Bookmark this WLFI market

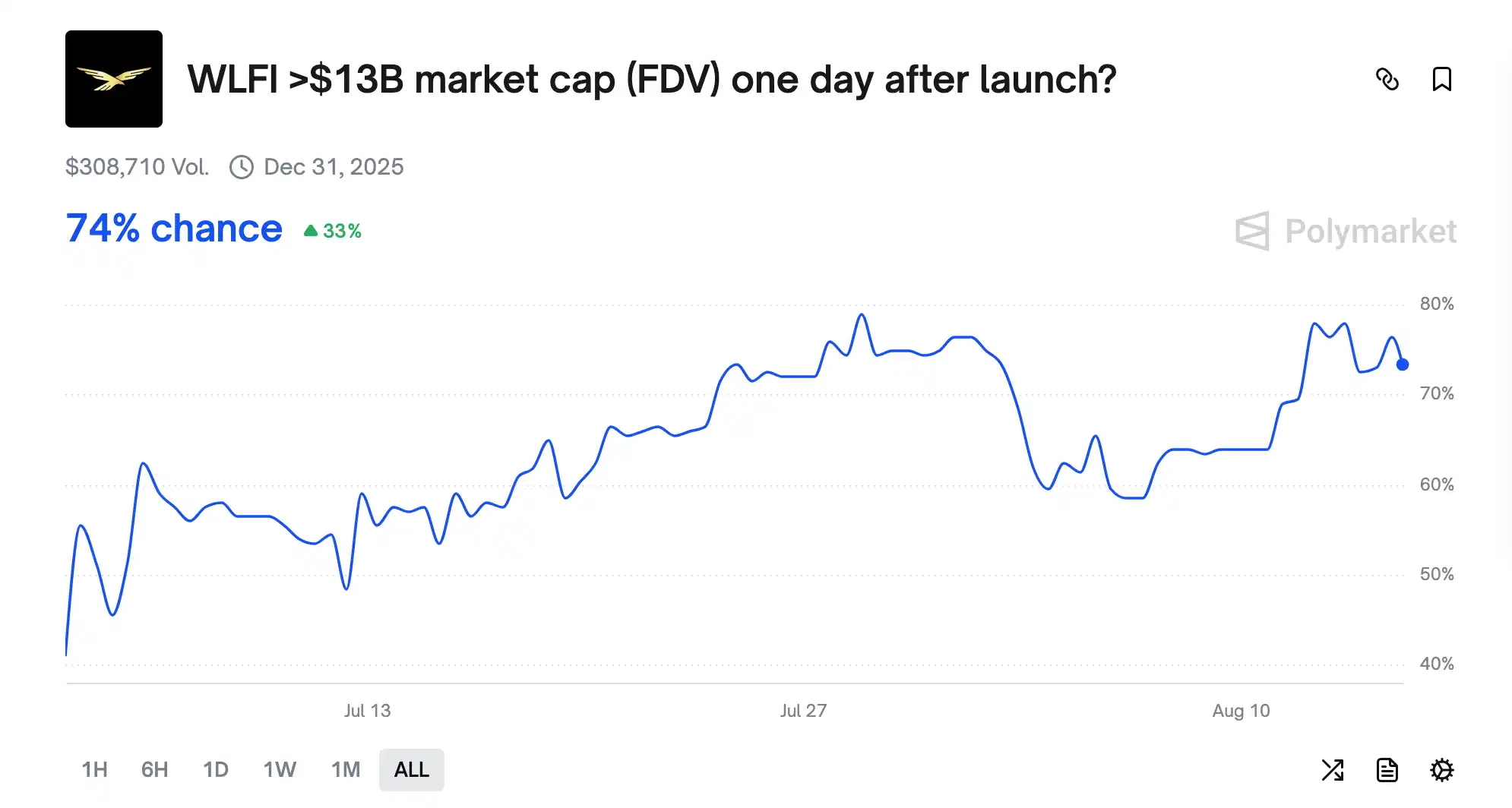pyautogui.click(x=1441, y=79)
